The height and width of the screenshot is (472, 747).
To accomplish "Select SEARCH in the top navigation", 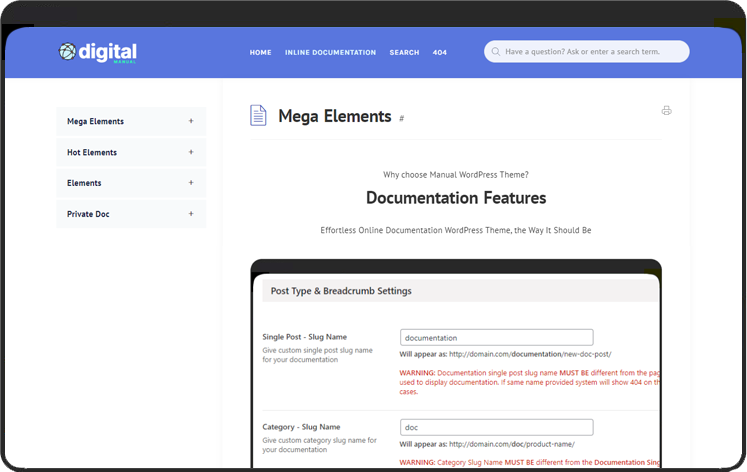I will point(404,52).
